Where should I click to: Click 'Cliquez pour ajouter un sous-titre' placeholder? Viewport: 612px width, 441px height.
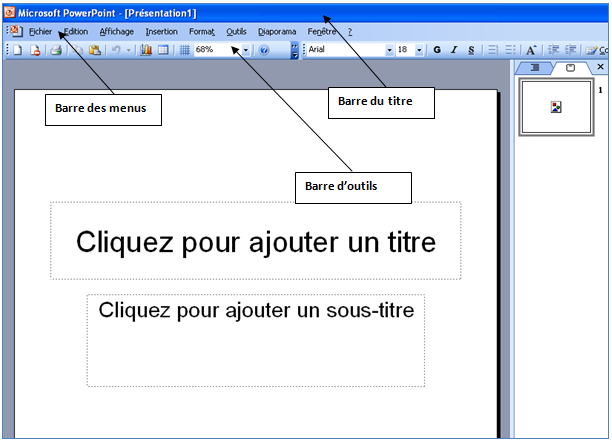click(256, 340)
